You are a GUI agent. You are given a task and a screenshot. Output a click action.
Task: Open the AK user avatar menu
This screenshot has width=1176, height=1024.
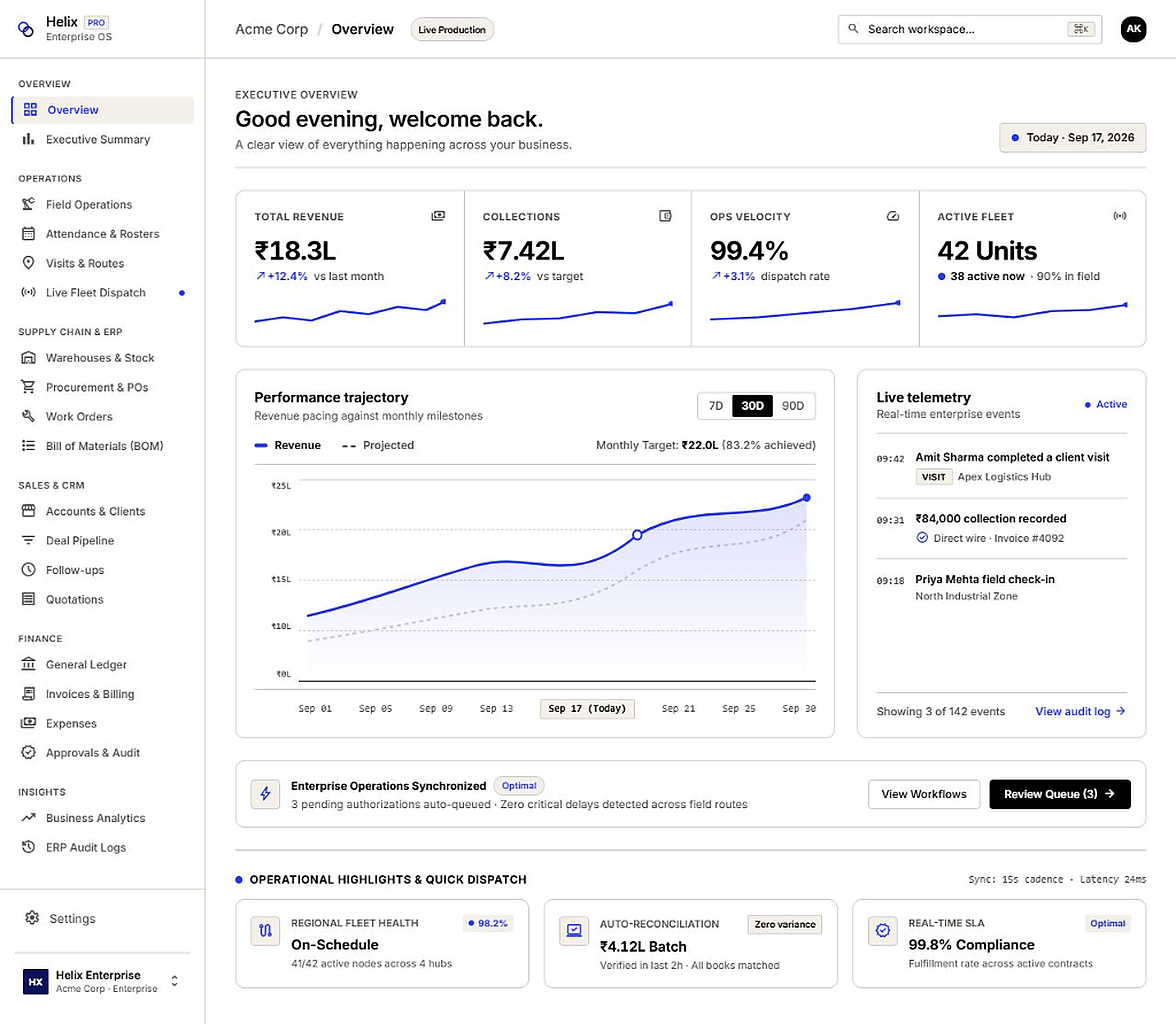(1133, 29)
